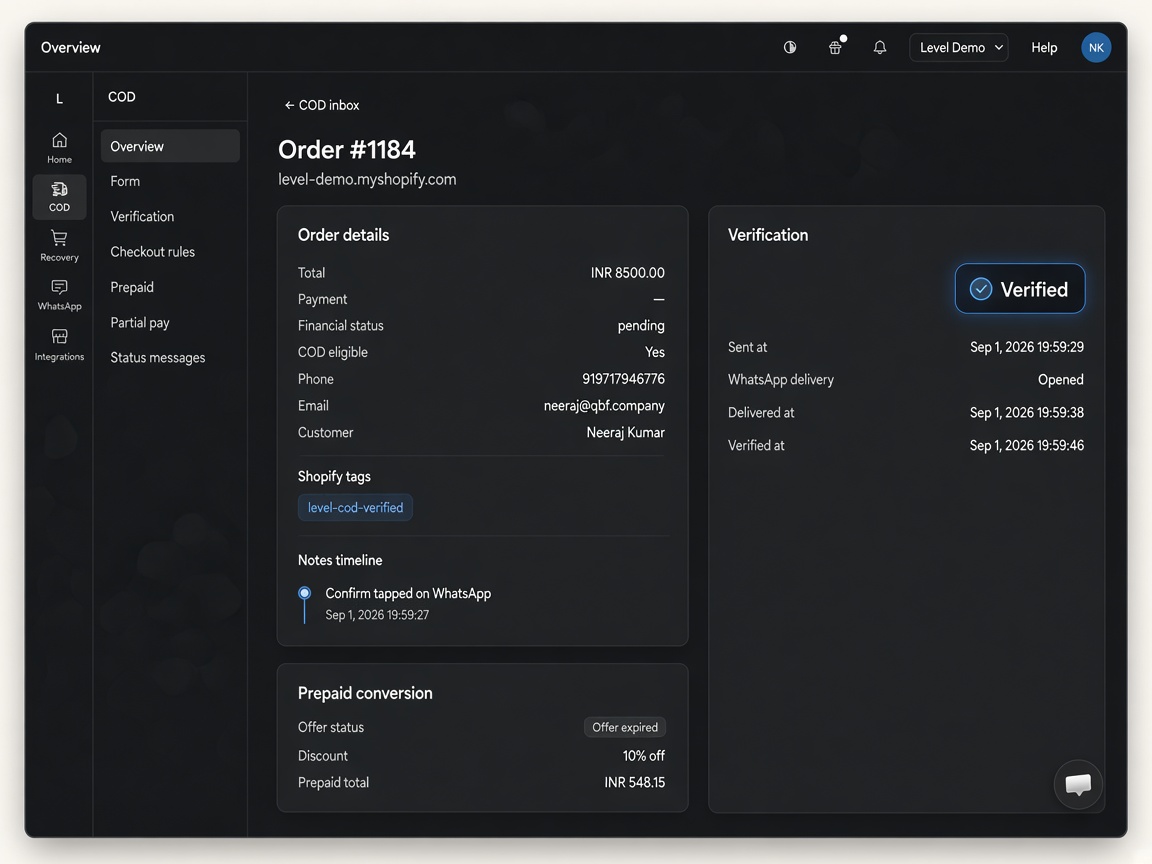Open Recovery cart icon in sidebar
The height and width of the screenshot is (864, 1152).
[60, 245]
